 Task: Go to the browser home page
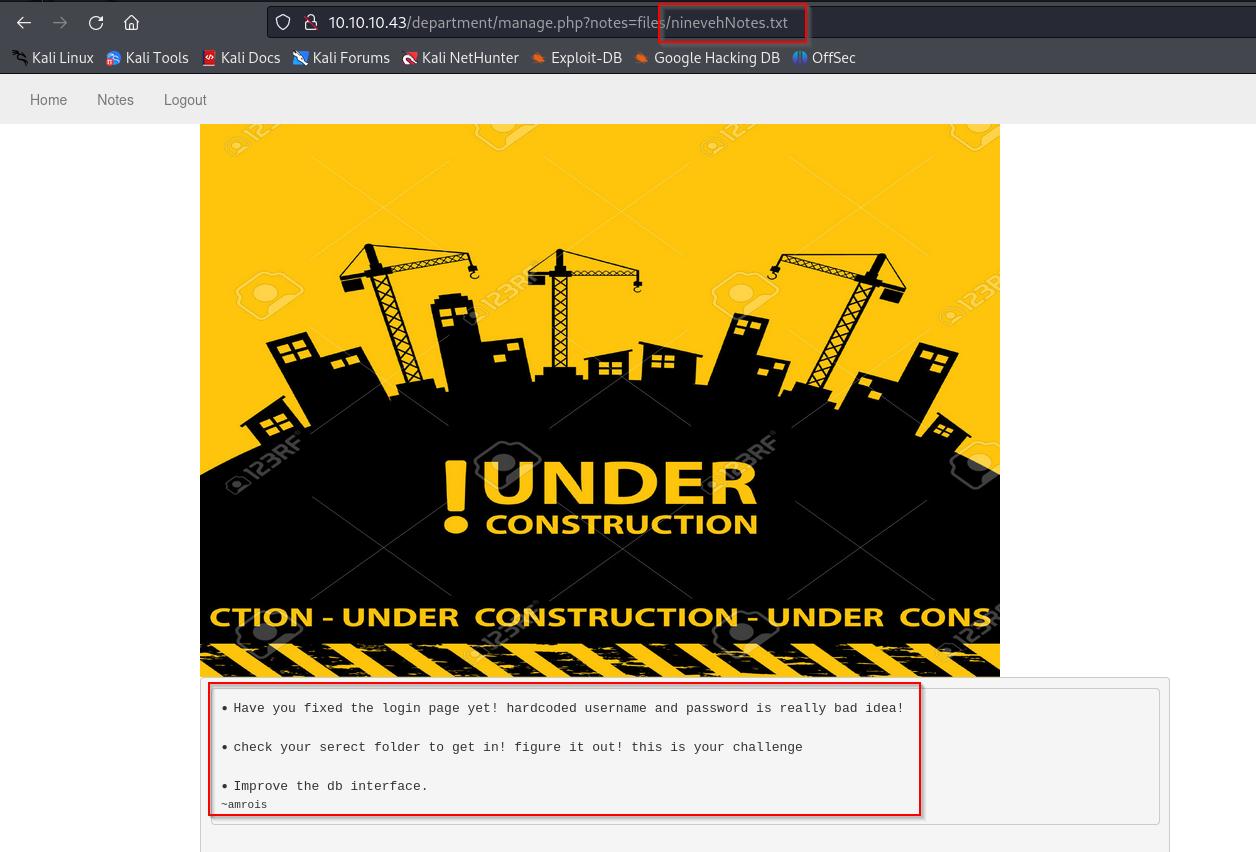tap(131, 22)
